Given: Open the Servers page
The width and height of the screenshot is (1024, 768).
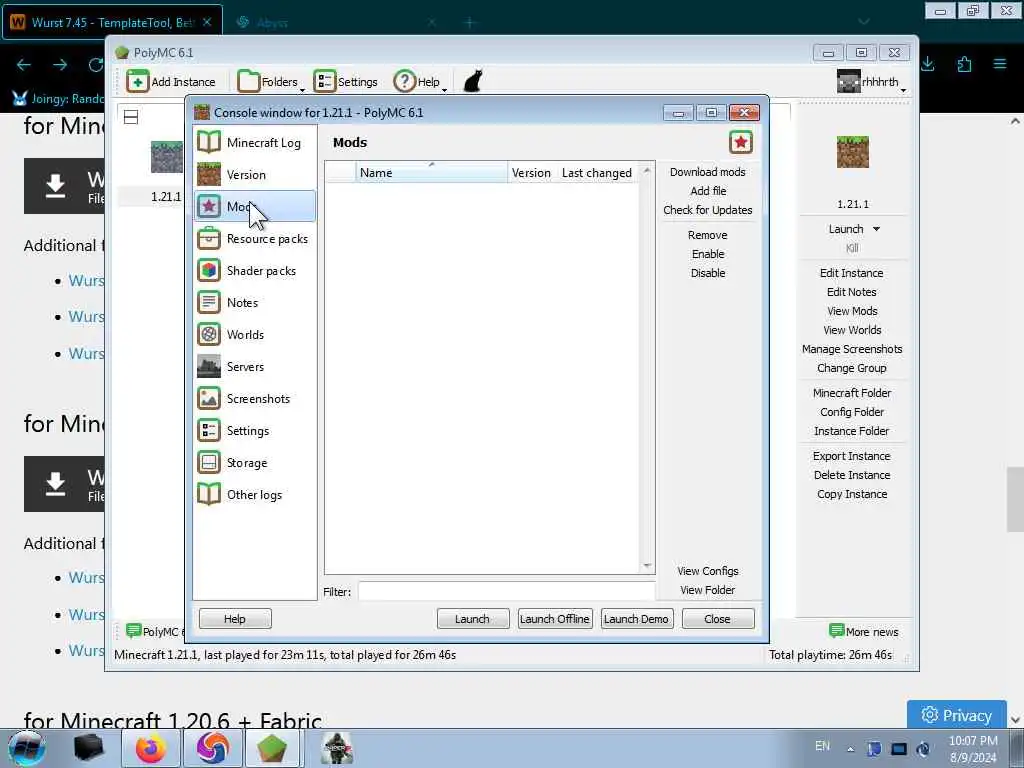Looking at the screenshot, I should coord(255,366).
